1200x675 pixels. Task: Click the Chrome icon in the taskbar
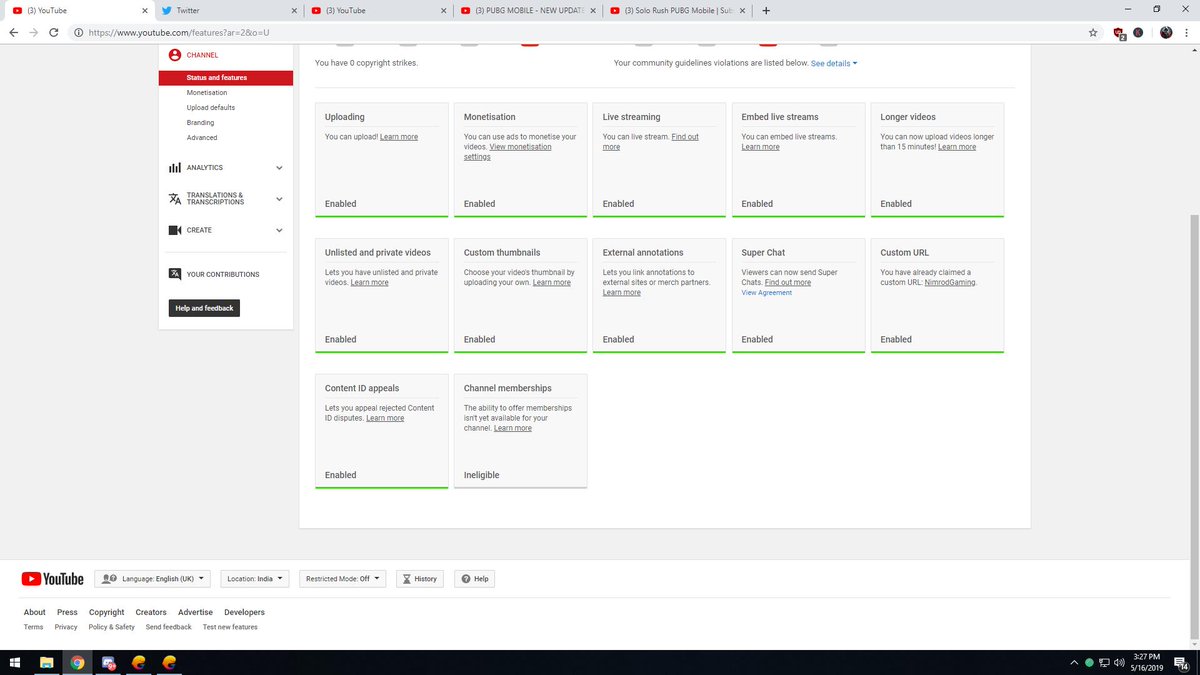[x=77, y=662]
